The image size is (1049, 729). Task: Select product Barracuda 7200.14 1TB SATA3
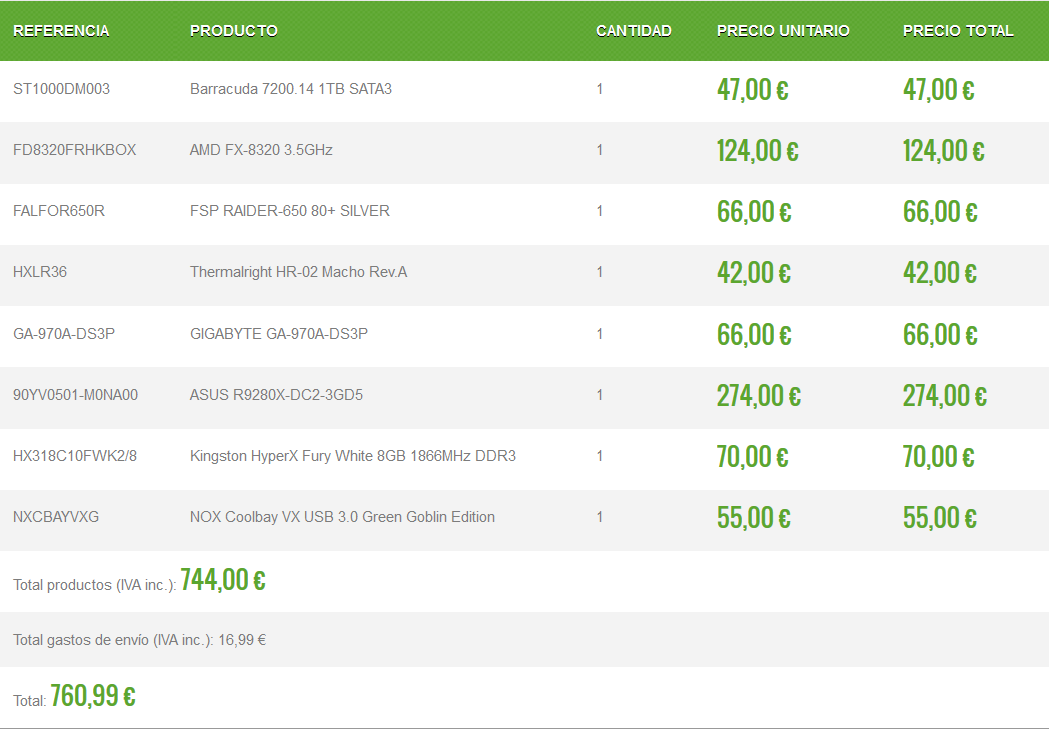(291, 89)
